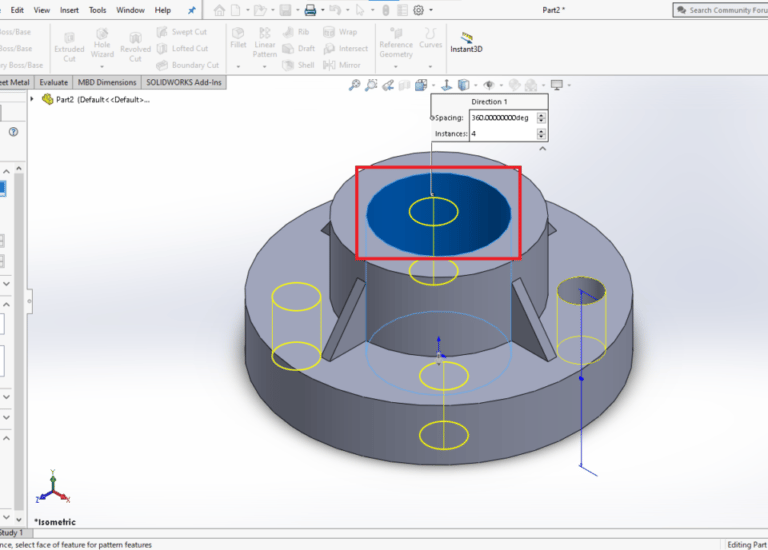
Task: Select the Linear Pattern tool
Action: (x=264, y=43)
